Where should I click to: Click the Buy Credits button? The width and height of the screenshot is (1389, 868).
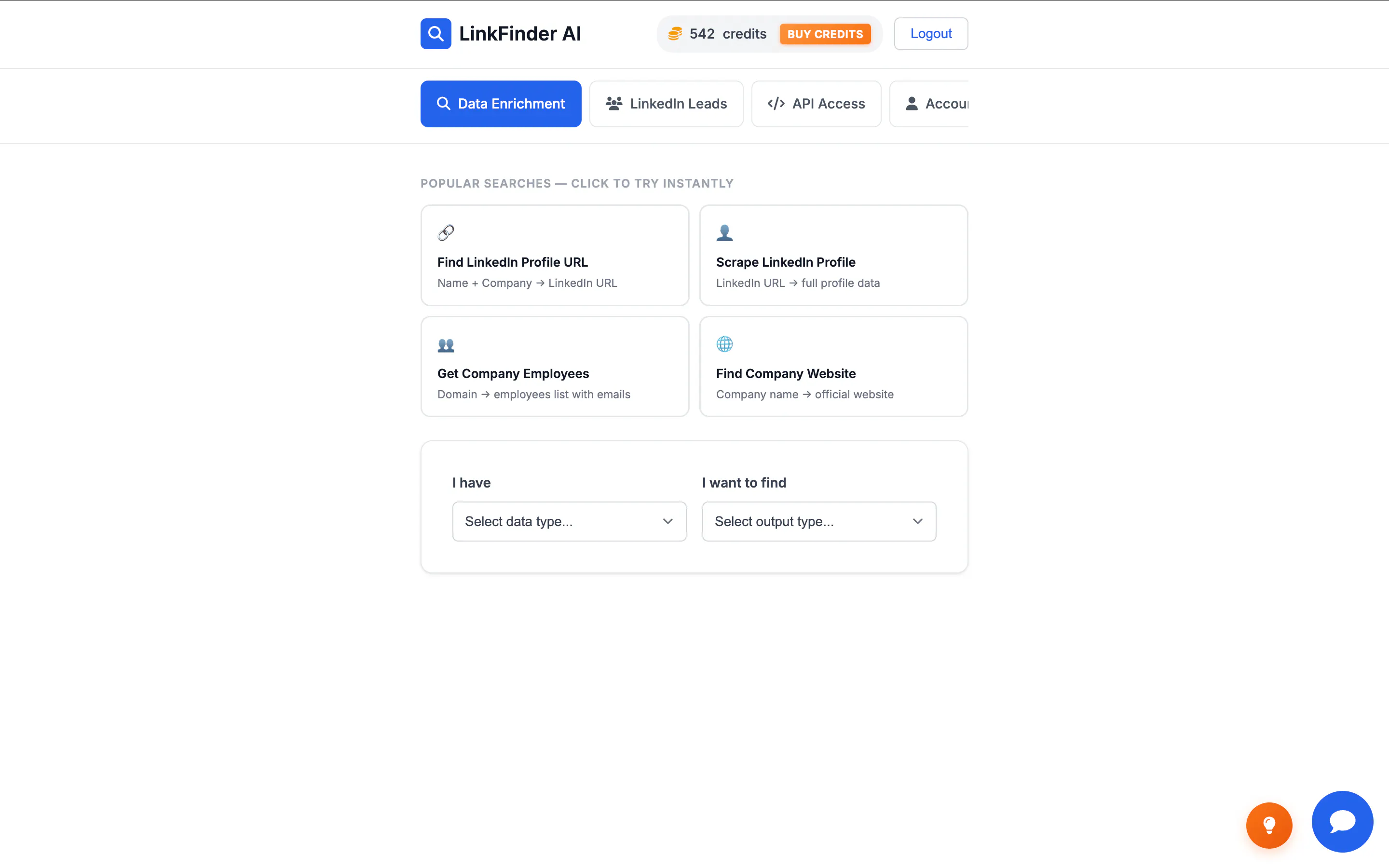point(825,34)
